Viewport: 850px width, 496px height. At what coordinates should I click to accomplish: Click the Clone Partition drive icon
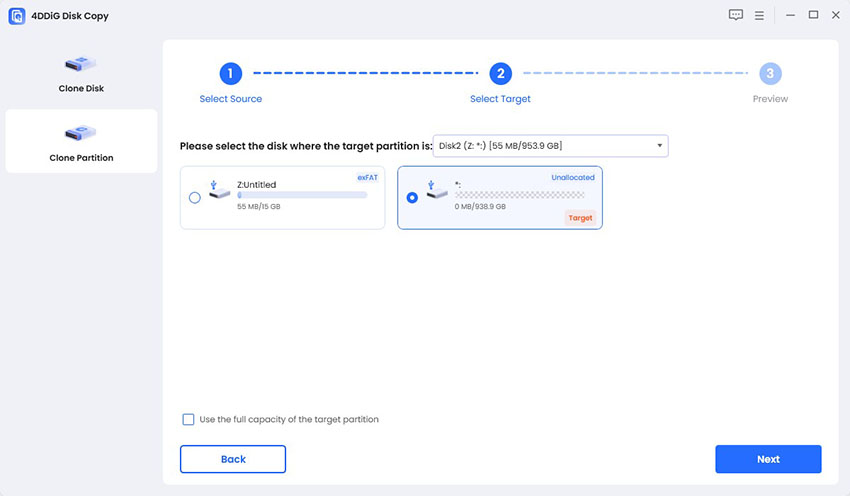(81, 133)
